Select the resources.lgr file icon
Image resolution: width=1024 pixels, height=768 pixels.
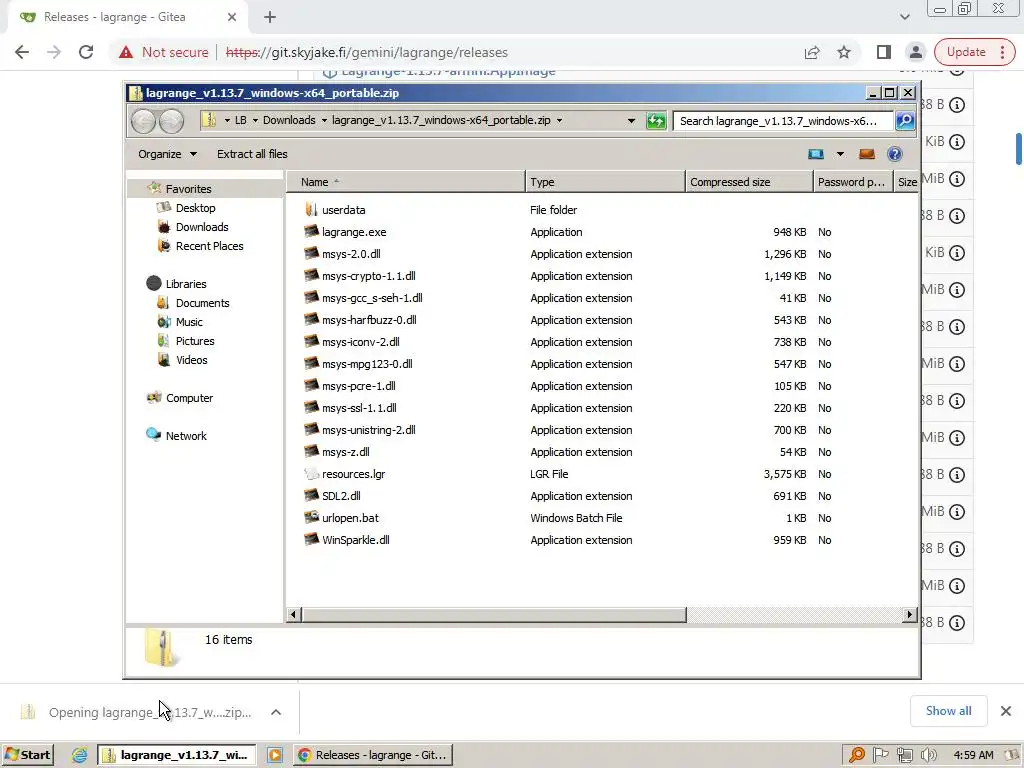(x=311, y=473)
